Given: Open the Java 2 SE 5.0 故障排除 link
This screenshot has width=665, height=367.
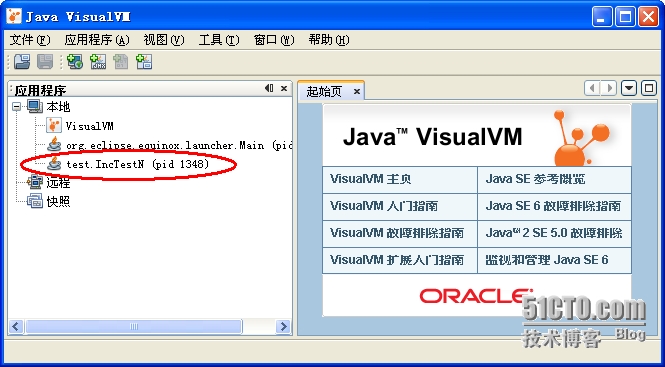Looking at the screenshot, I should click(x=554, y=233).
